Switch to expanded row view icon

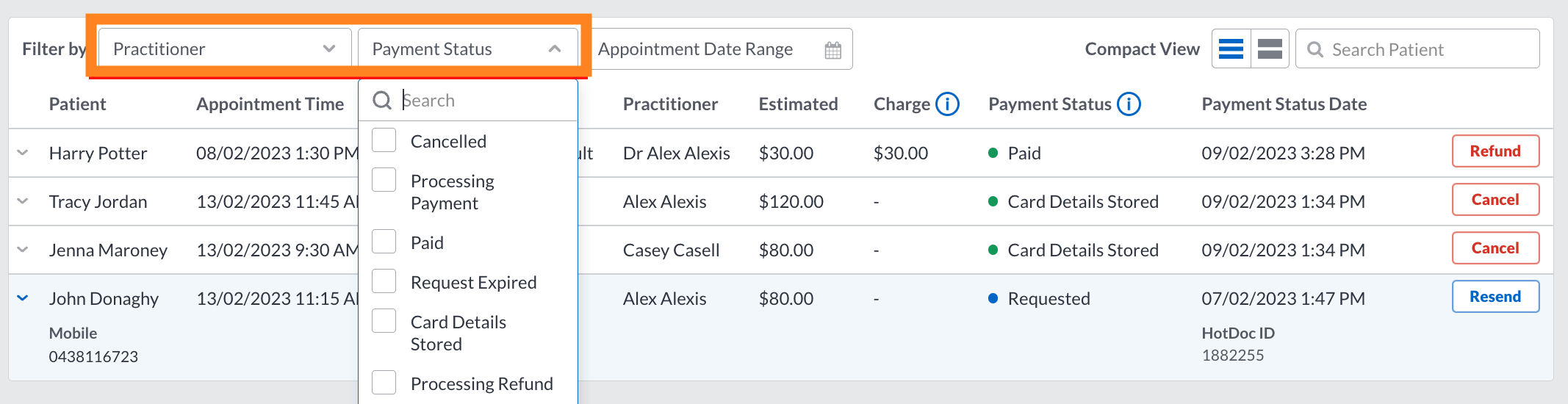pyautogui.click(x=1270, y=49)
